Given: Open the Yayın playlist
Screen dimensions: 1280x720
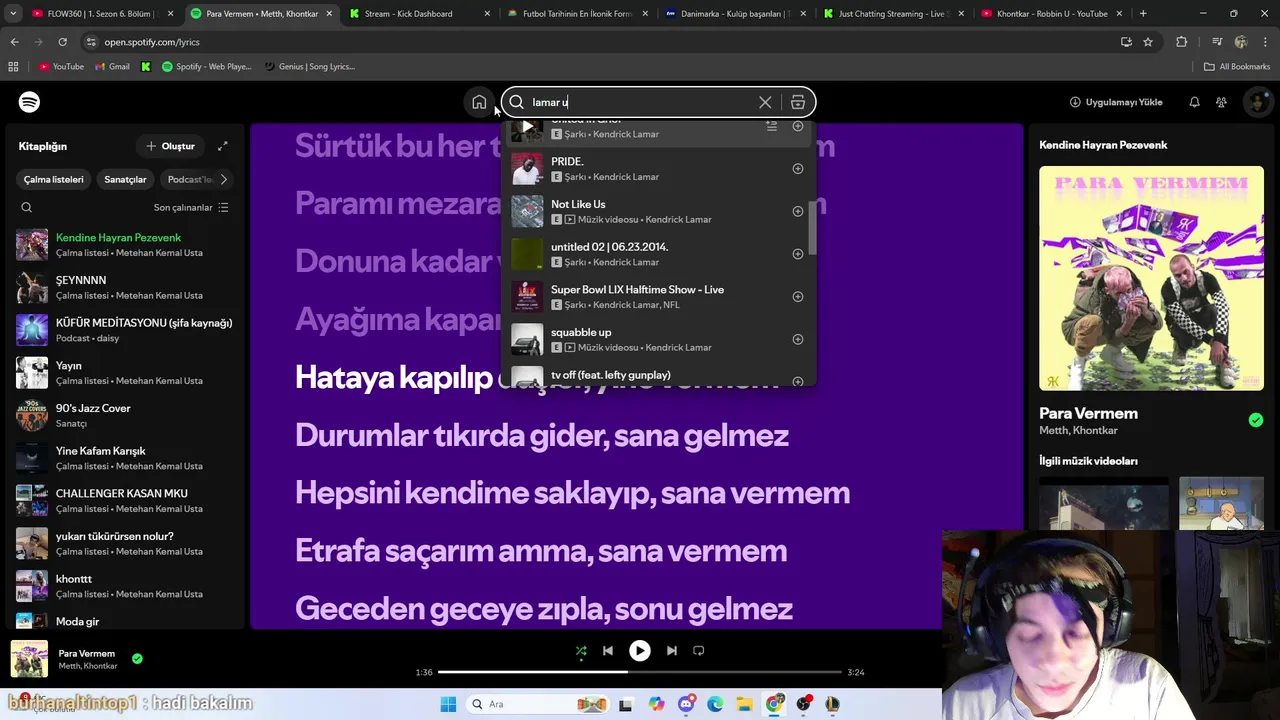Looking at the screenshot, I should (125, 373).
